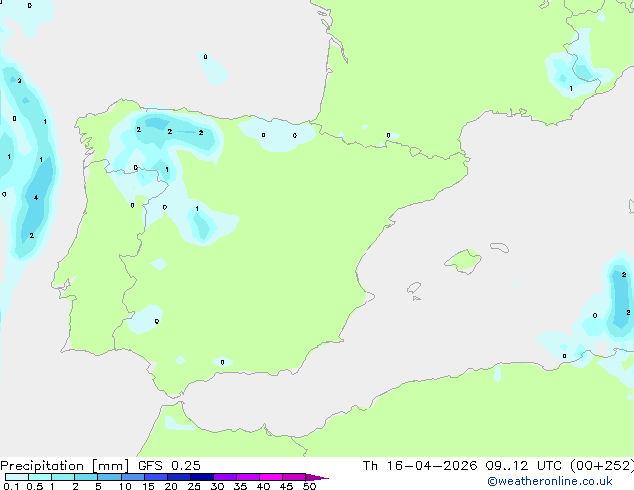Viewport: 634px width, 490px height.
Task: Click the Ibiza island outline on the map
Action: [x=414, y=288]
